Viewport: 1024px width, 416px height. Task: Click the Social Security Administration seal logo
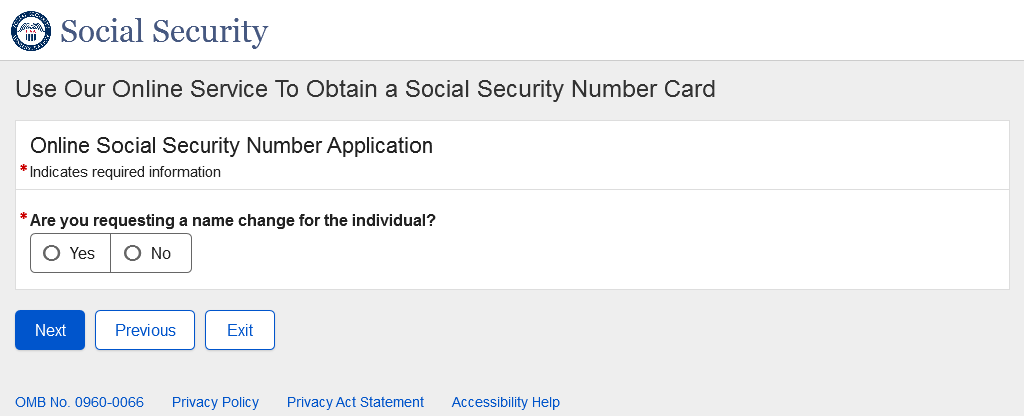[x=30, y=30]
